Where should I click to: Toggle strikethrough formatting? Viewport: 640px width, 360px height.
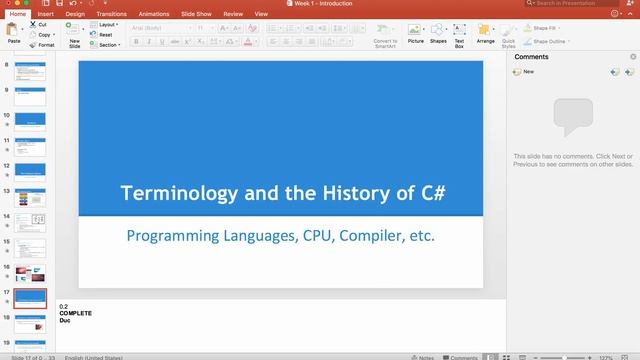175,41
